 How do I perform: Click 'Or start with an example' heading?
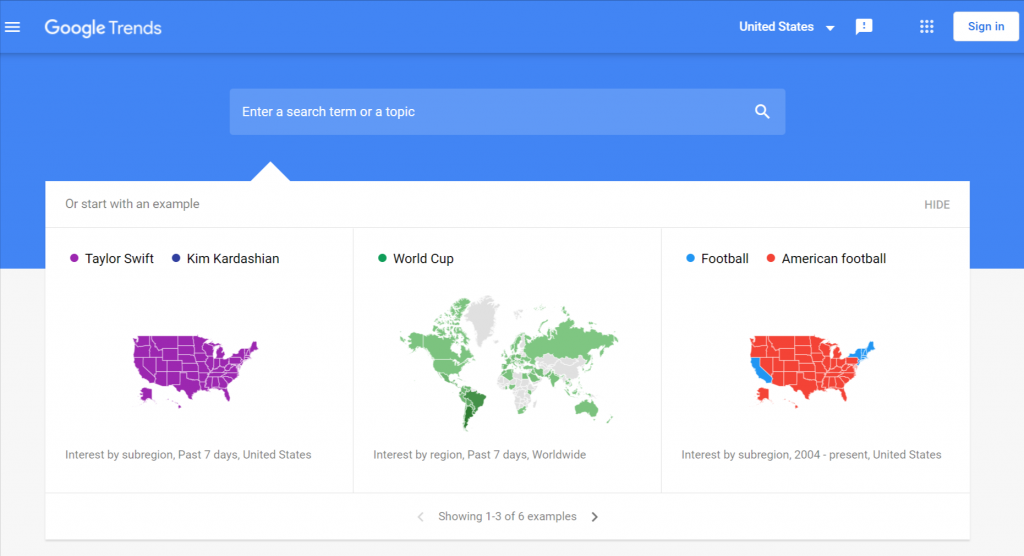coord(132,204)
